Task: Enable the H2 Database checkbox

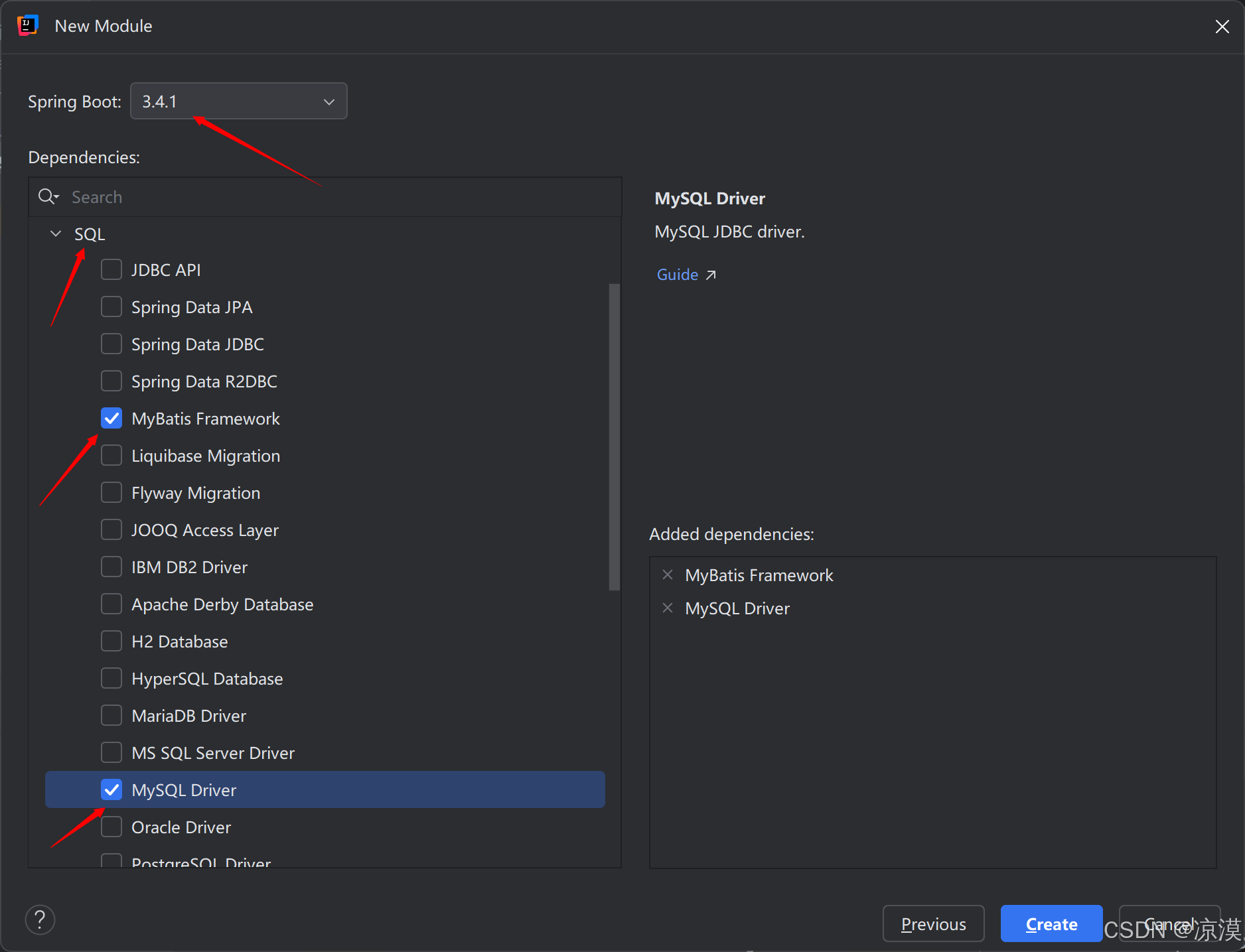Action: point(111,641)
